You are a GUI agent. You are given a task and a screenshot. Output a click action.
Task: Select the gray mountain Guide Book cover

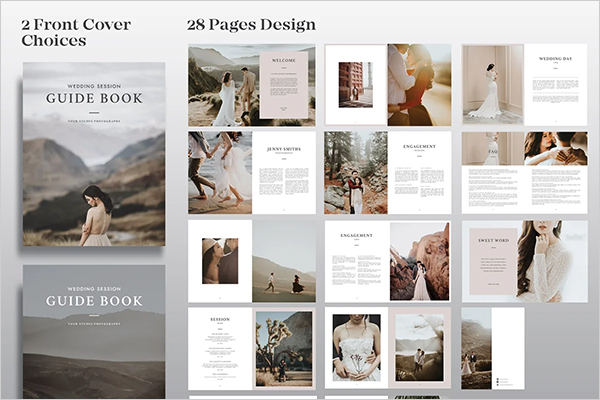[94, 332]
